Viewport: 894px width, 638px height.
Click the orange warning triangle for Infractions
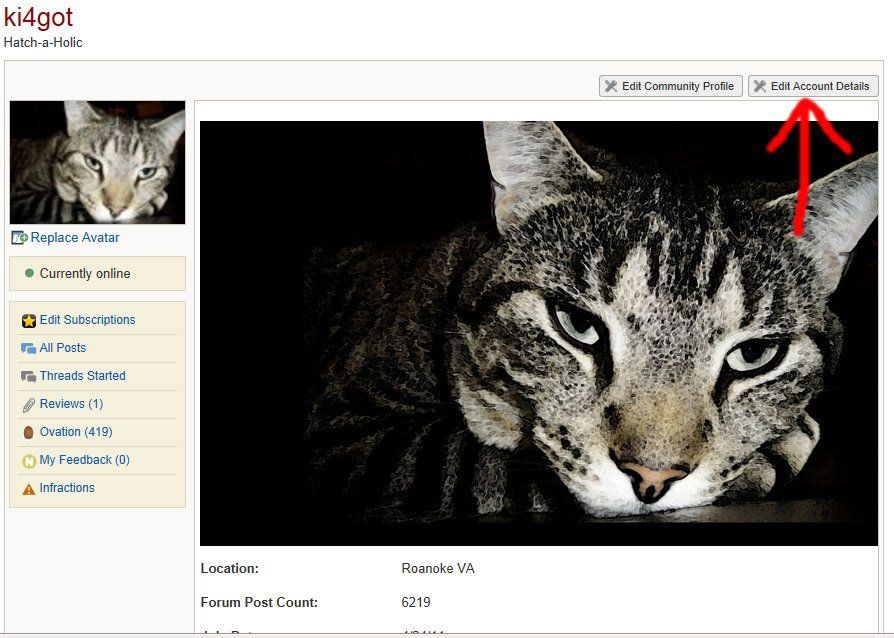pos(29,489)
